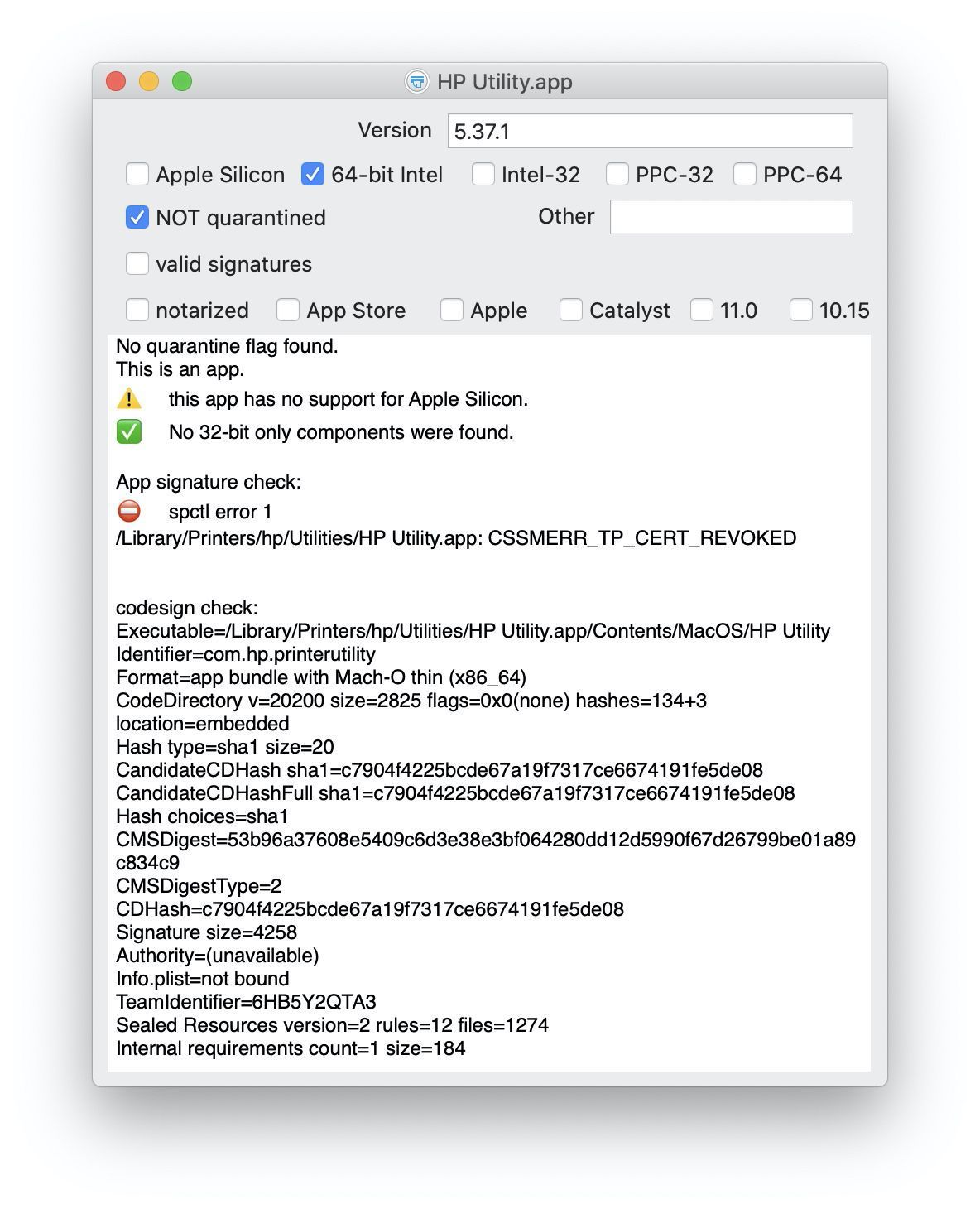Click the 'Hash choices=sha1' line

(x=202, y=816)
